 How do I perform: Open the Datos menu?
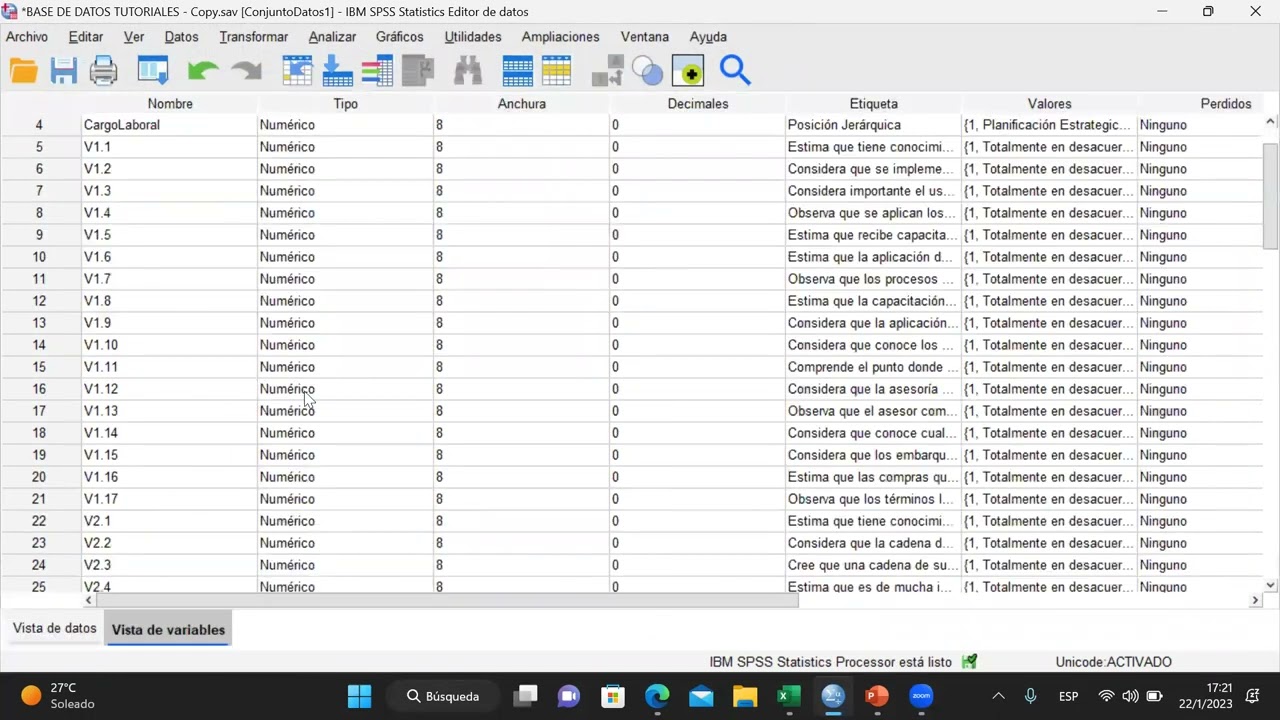[181, 37]
